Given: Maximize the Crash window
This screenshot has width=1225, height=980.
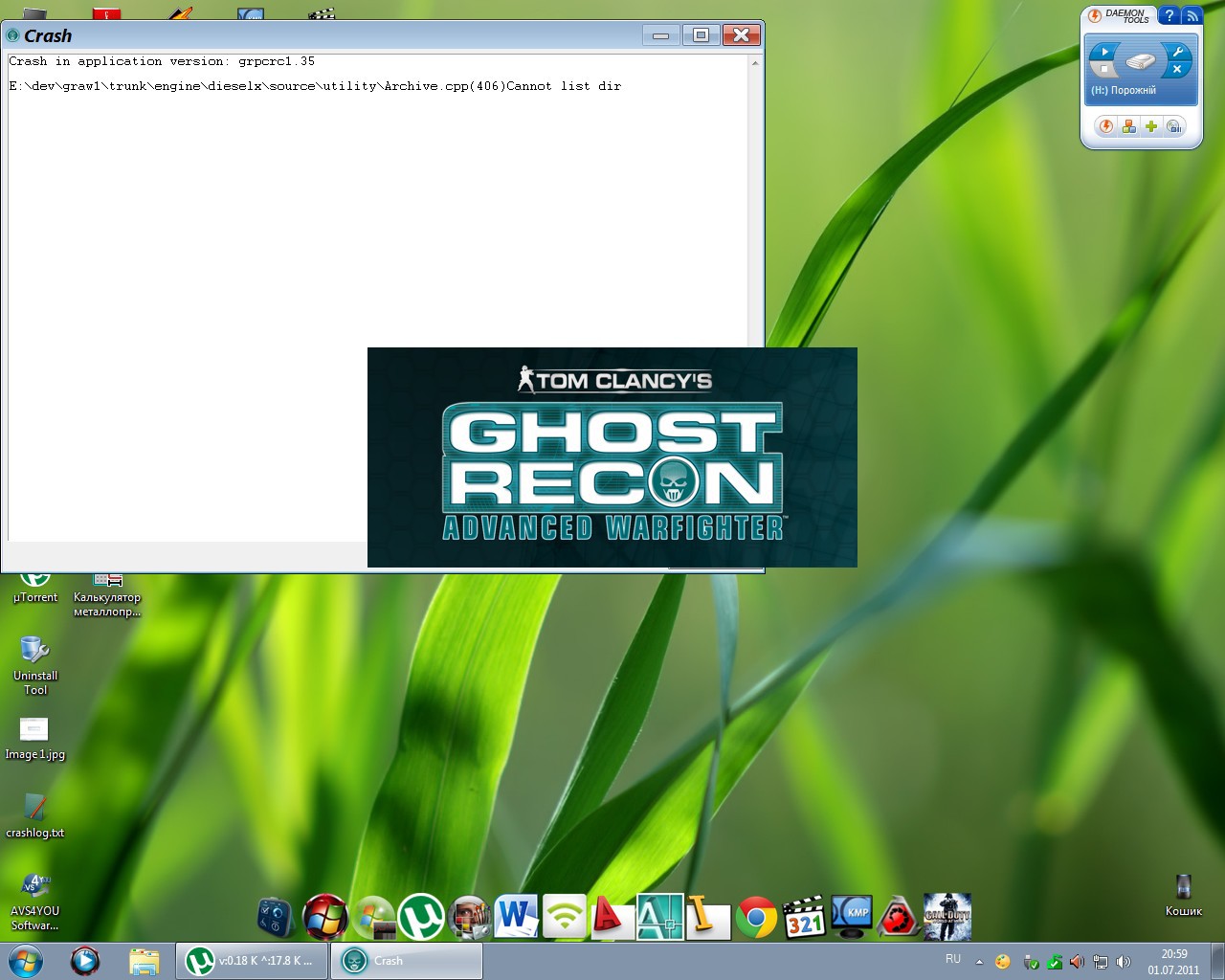Looking at the screenshot, I should pyautogui.click(x=701, y=35).
